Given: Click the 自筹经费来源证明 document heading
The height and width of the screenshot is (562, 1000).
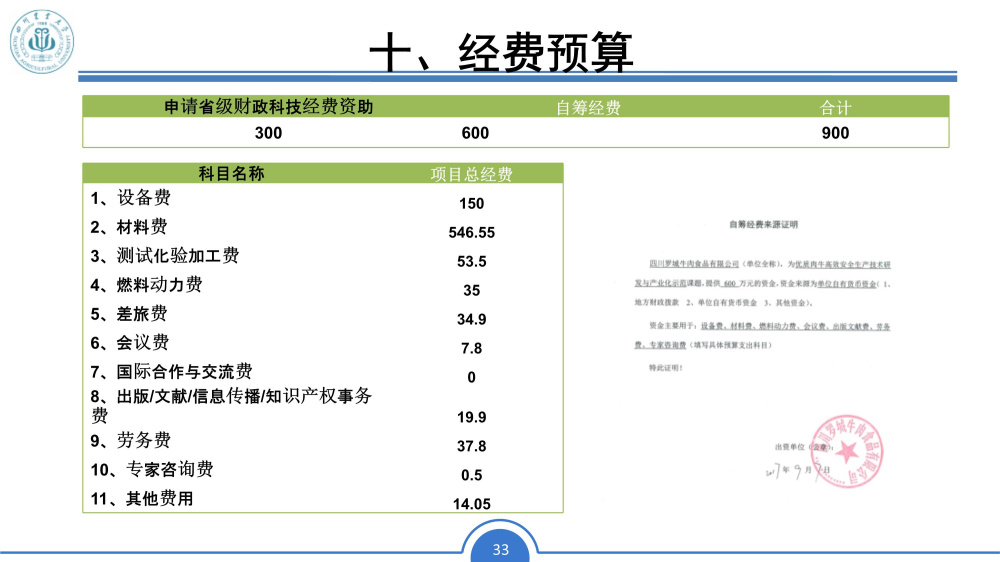Looking at the screenshot, I should pos(763,225).
